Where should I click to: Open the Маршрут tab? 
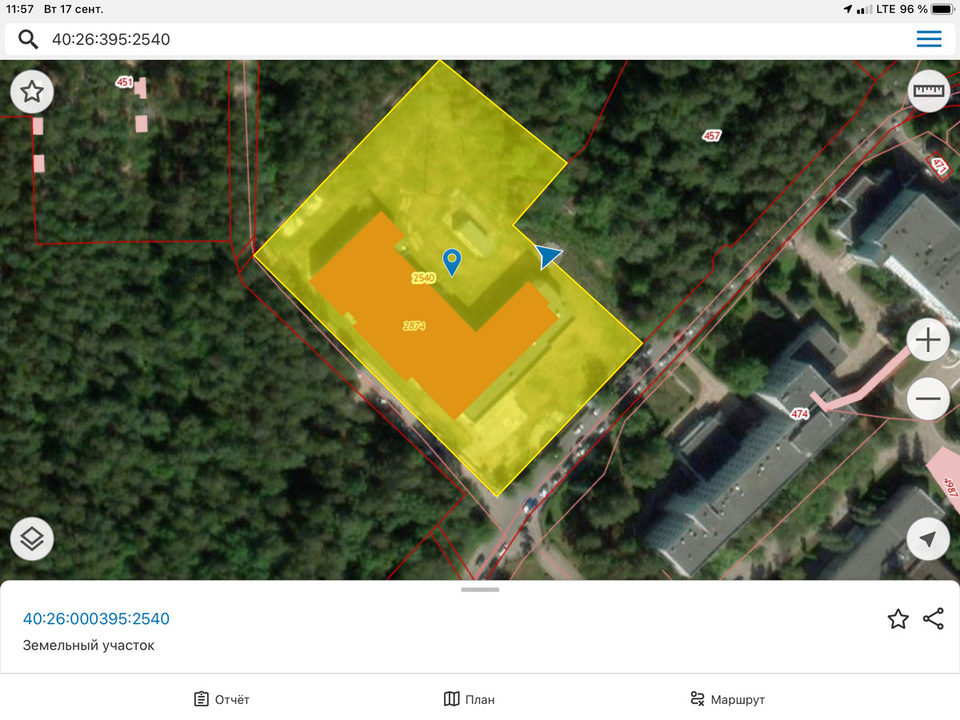tap(727, 699)
